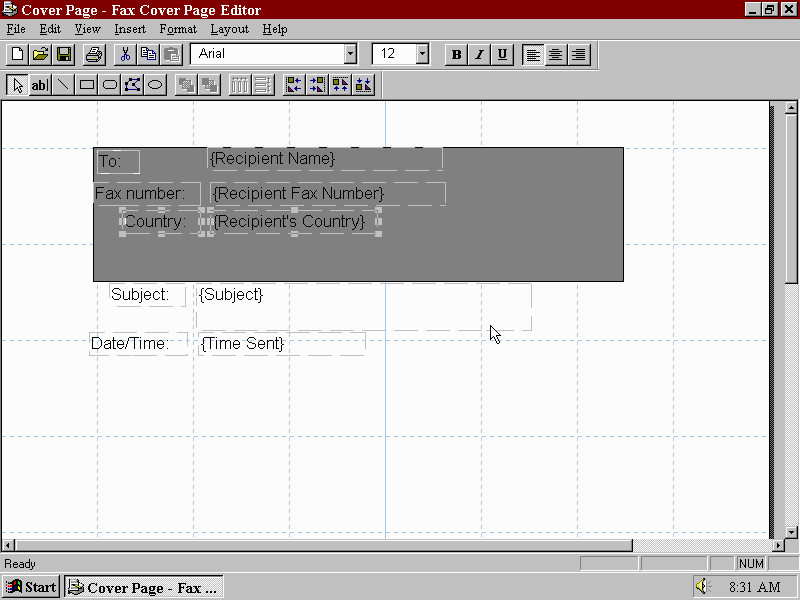
Task: Select the {Recipient Fax Number} field
Action: (299, 193)
